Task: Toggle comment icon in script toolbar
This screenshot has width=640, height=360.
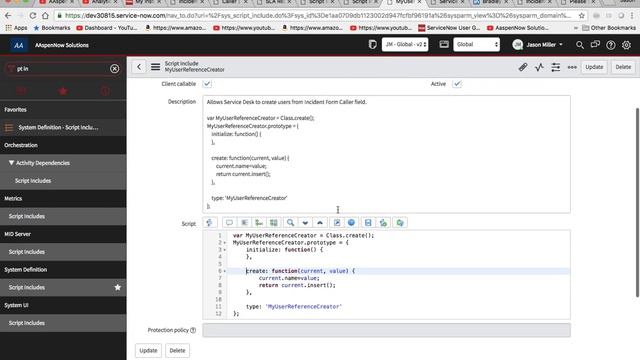Action: (x=229, y=222)
